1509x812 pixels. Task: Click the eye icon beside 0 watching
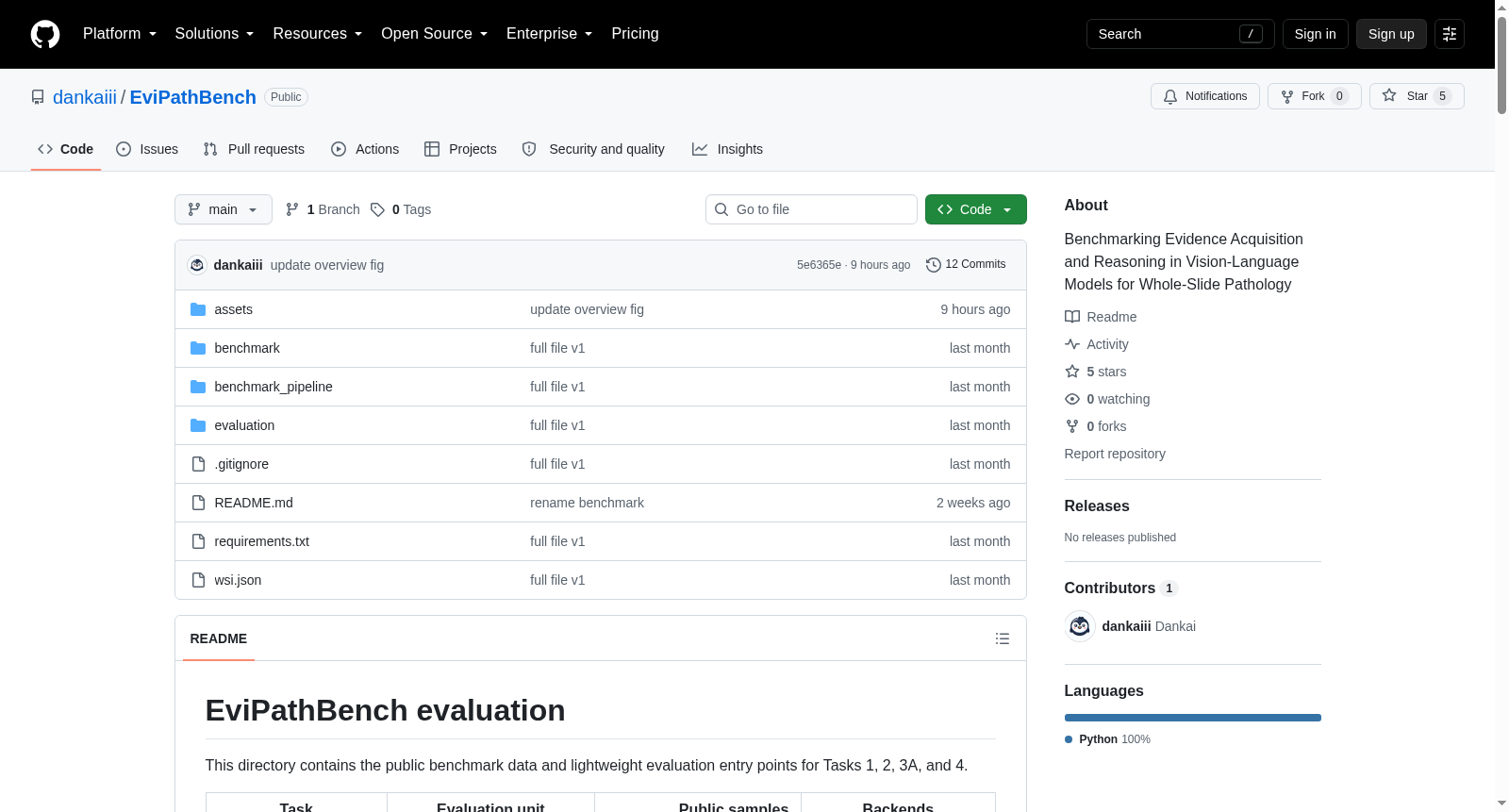[x=1072, y=399]
